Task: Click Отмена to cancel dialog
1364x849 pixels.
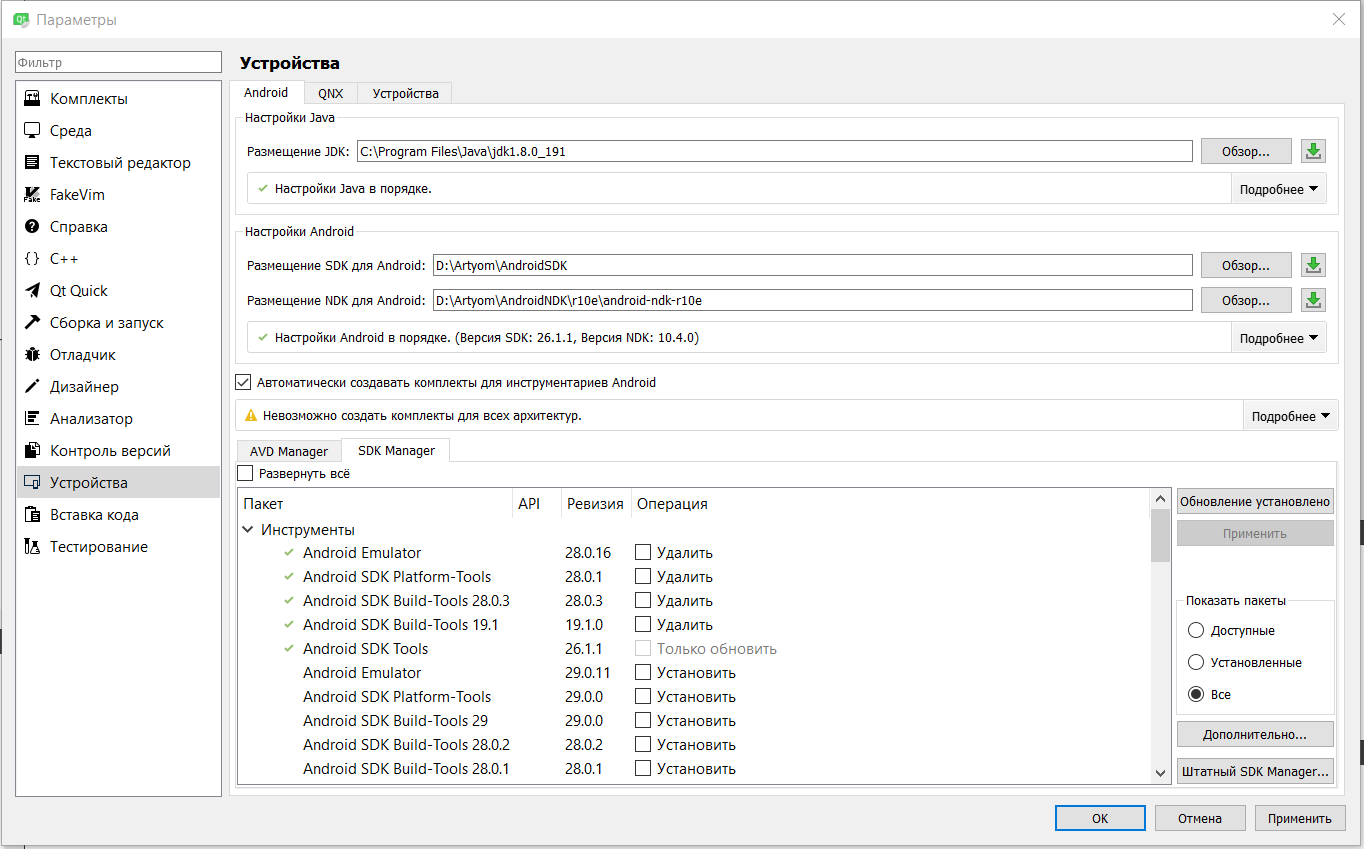Action: point(1200,818)
